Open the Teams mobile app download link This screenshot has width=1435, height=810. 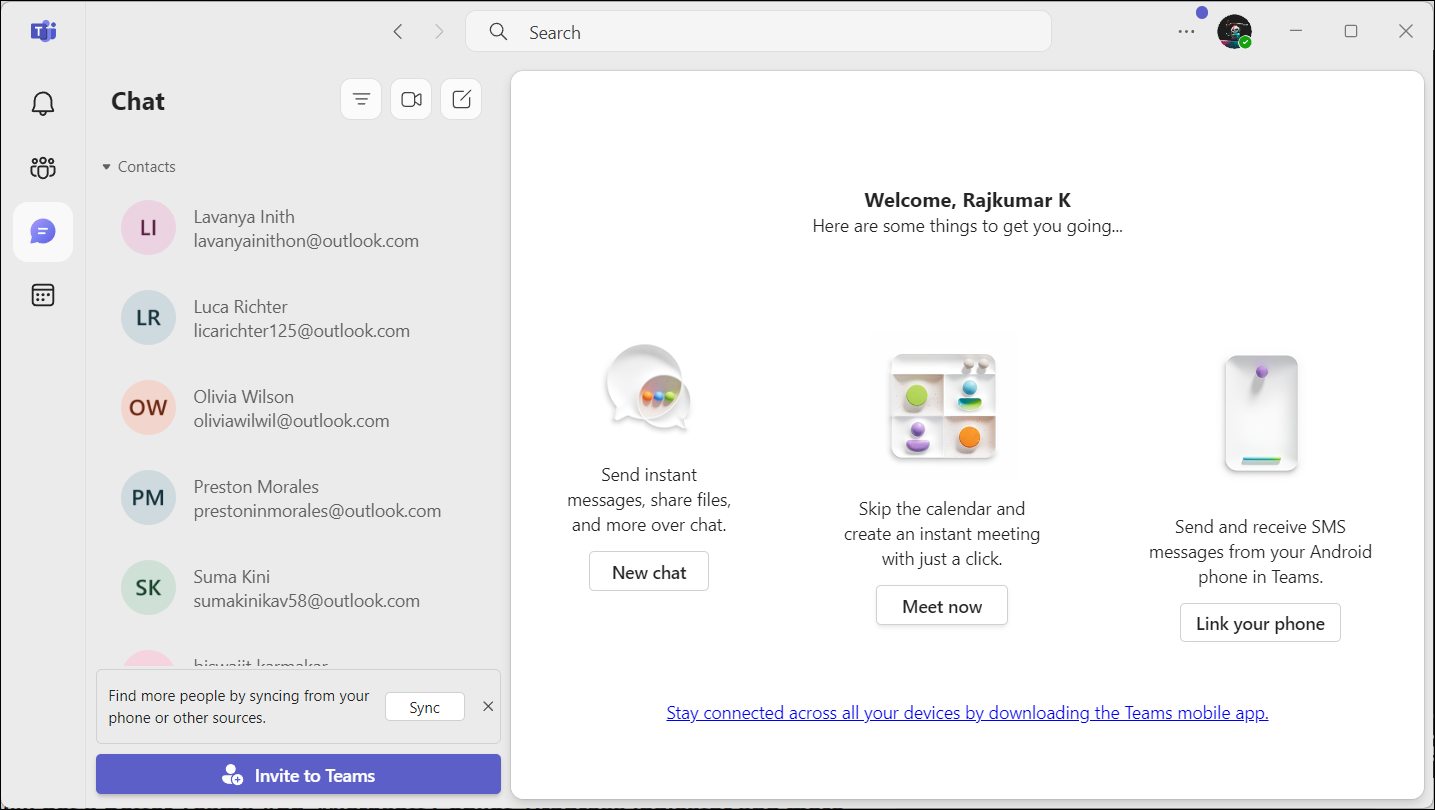coord(967,713)
